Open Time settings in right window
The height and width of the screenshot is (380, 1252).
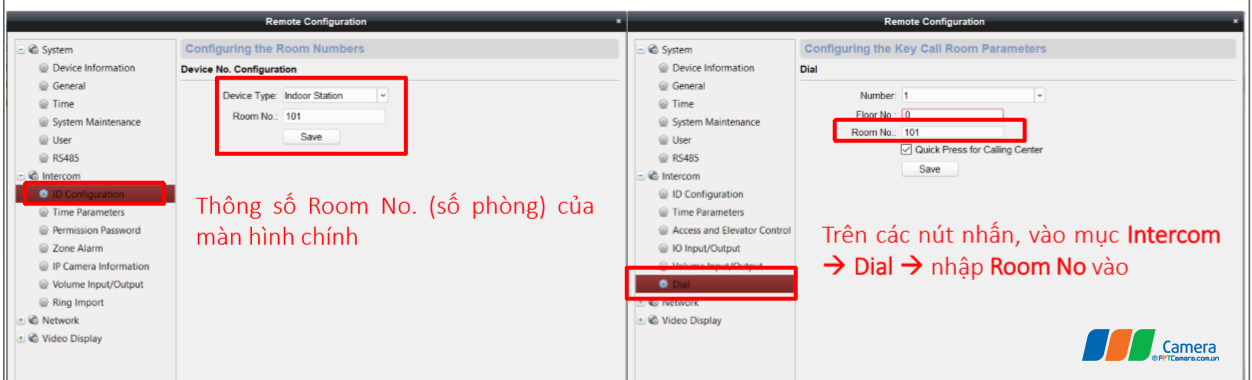point(683,104)
